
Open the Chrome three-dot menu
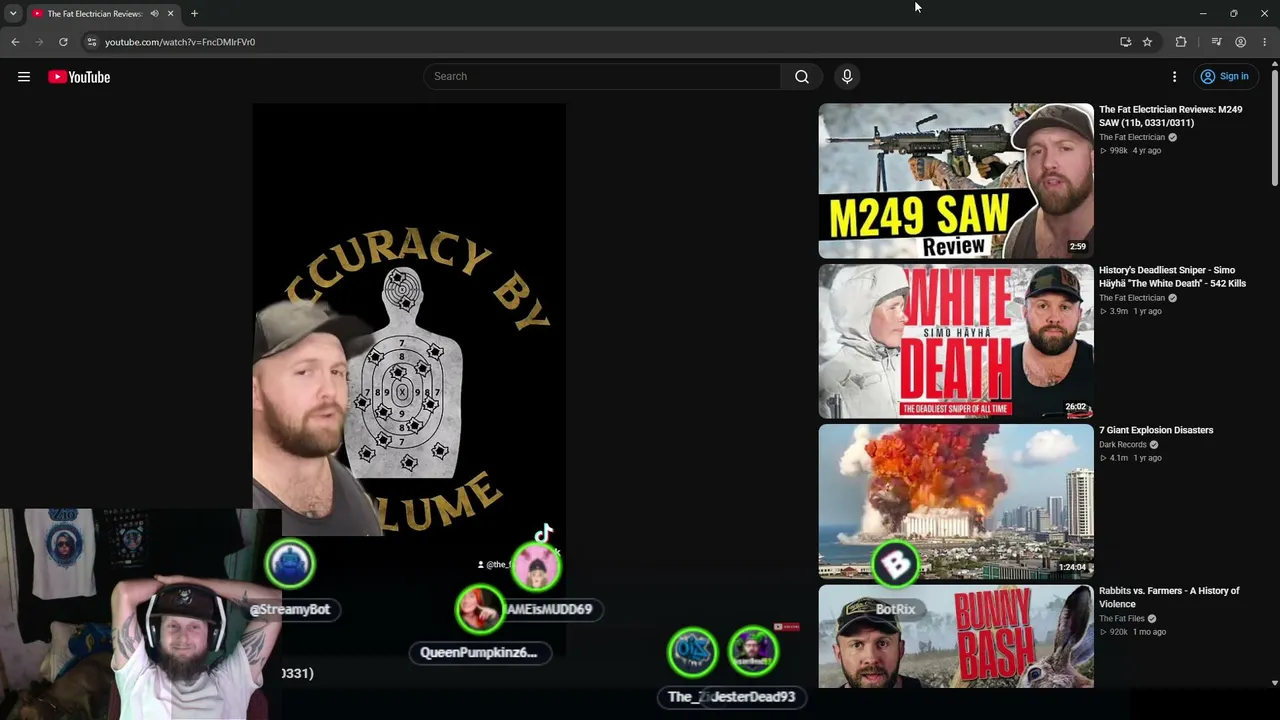1264,42
